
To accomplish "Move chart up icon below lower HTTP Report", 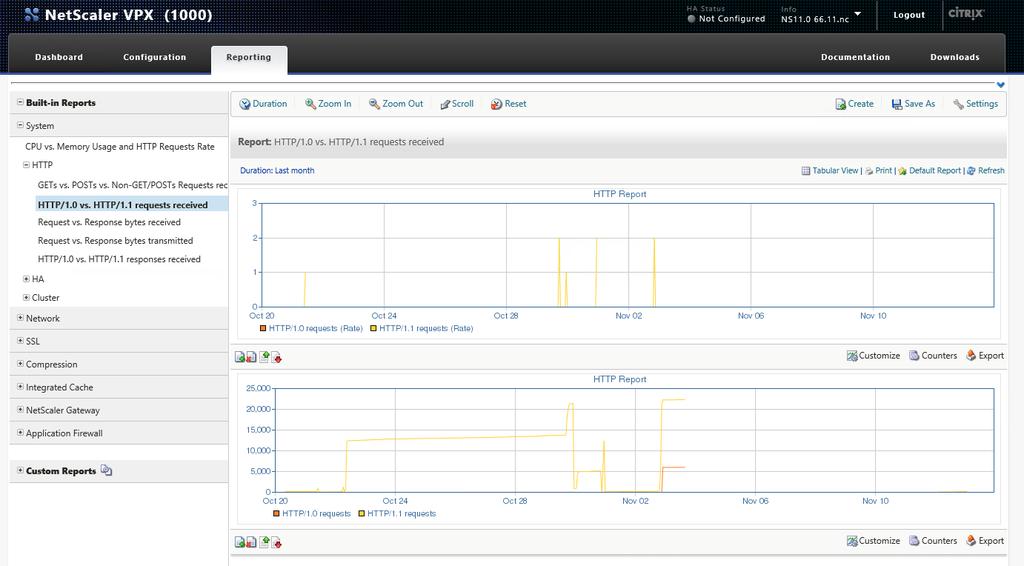I will click(x=264, y=542).
